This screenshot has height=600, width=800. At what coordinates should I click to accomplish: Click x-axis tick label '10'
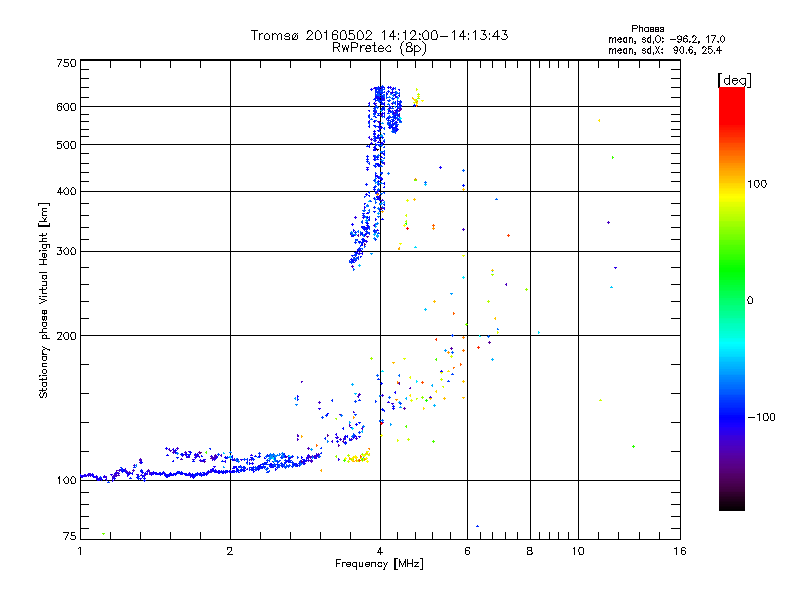[578, 551]
